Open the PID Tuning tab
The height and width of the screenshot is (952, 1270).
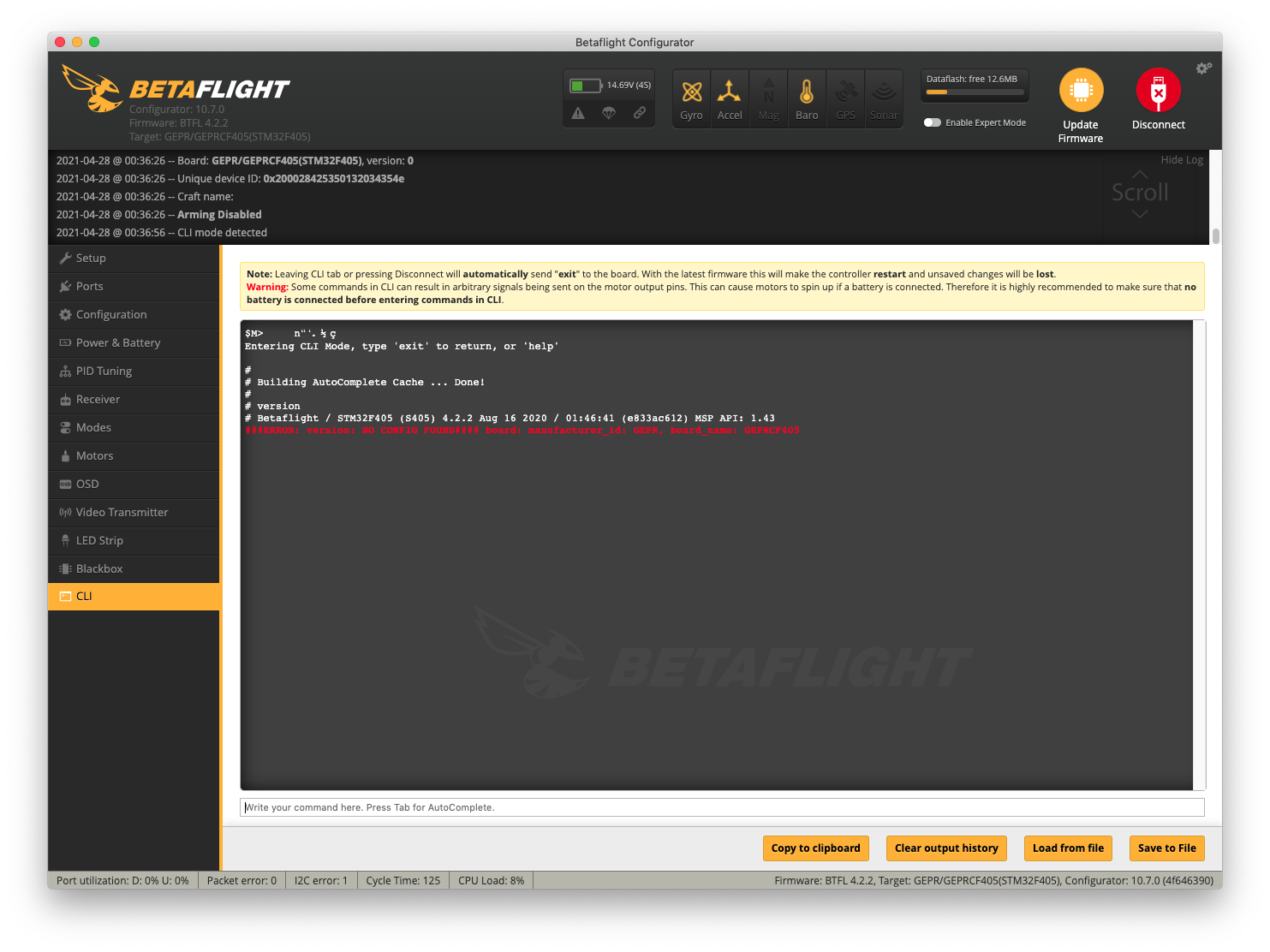134,371
